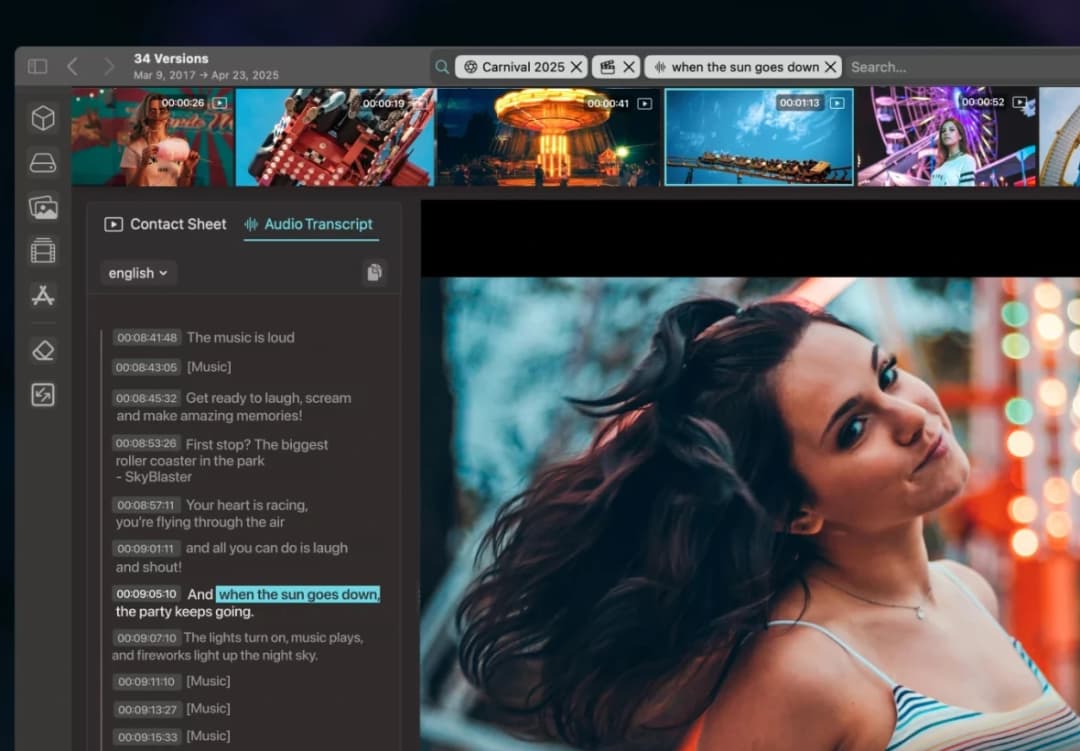This screenshot has height=751, width=1080.
Task: Jump to timestamp 00:08:57:11
Action: 147,505
